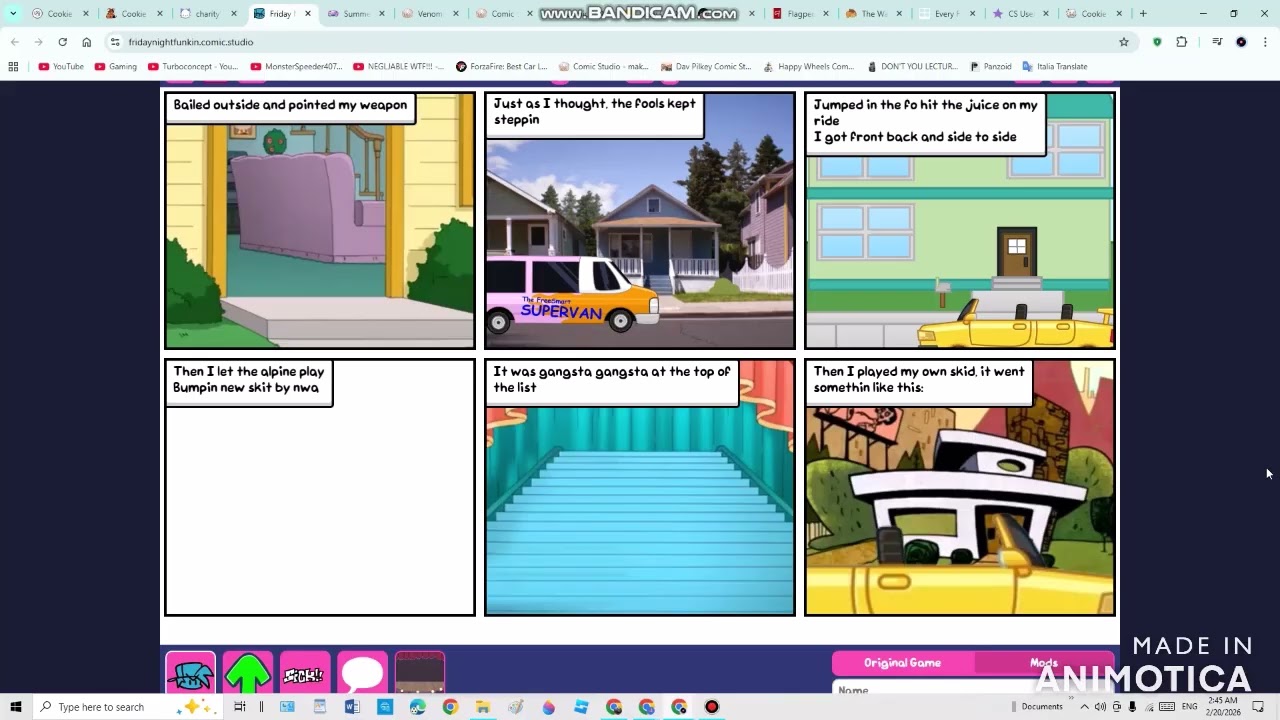Open the blank 'Then I let the alpine play' panel
This screenshot has height=720, width=1280.
pyautogui.click(x=320, y=488)
